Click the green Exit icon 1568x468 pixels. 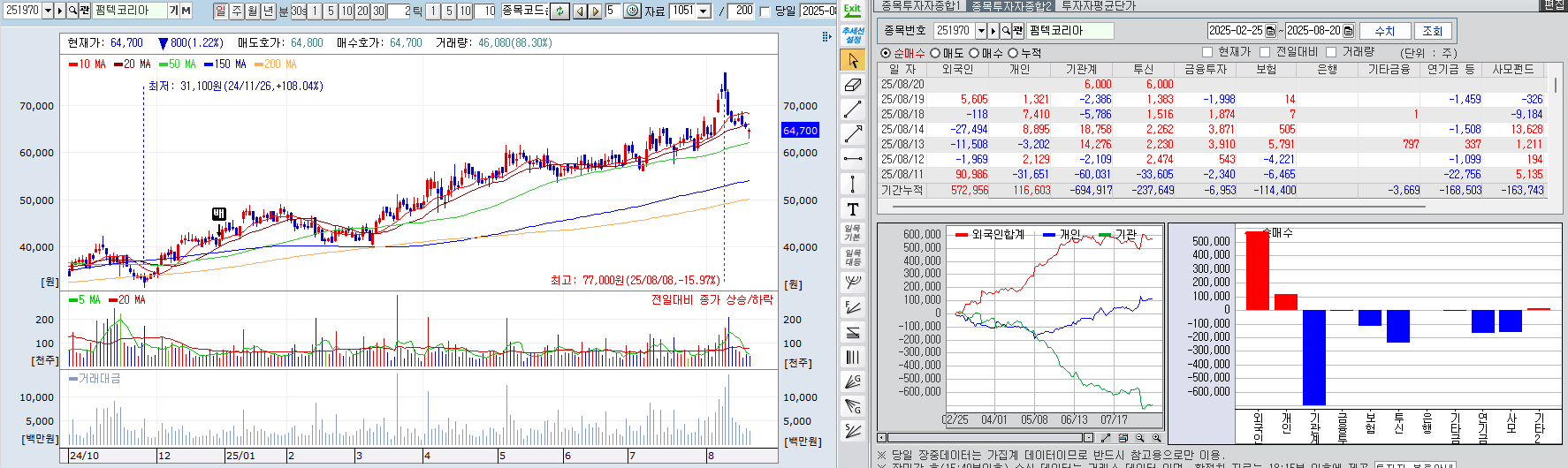852,11
